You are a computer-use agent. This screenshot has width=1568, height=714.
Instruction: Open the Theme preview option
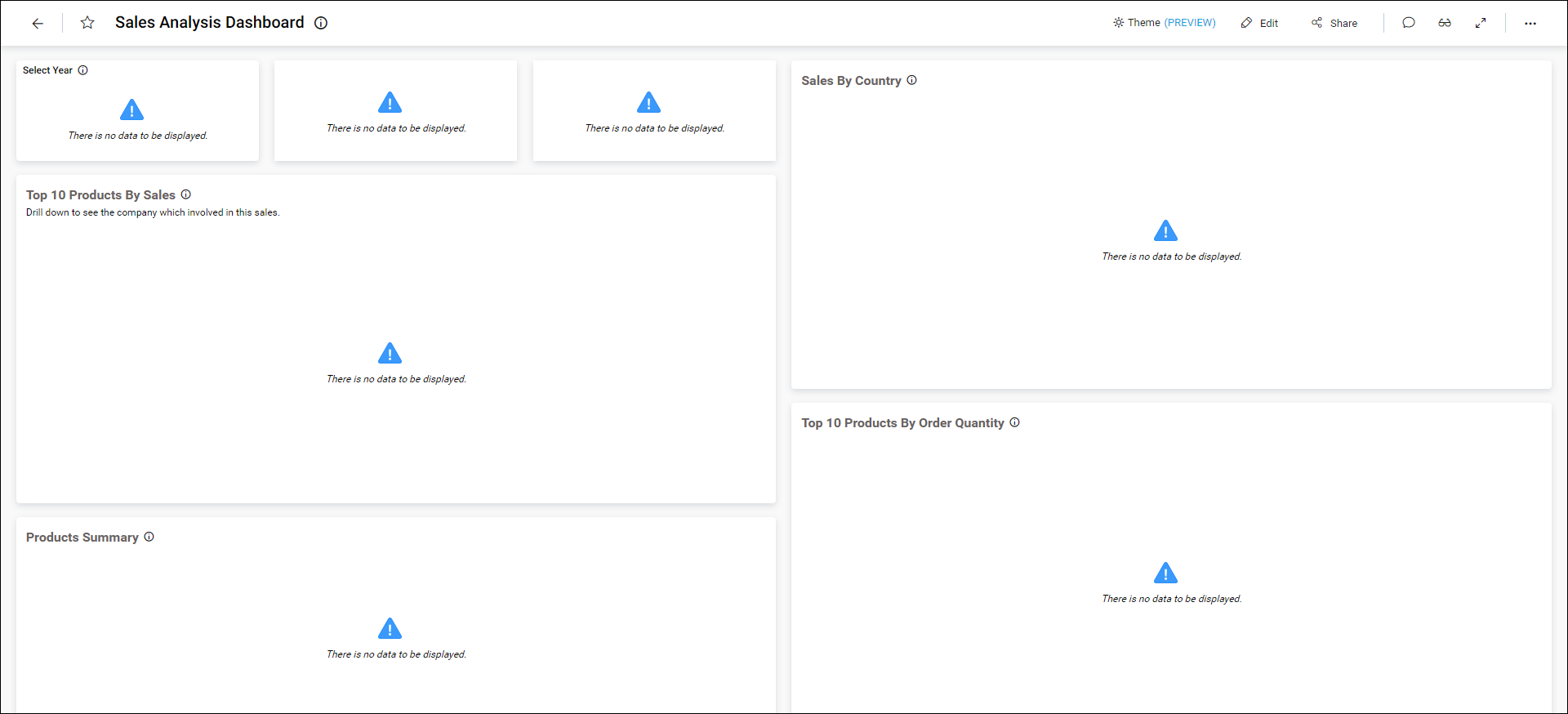[1164, 23]
